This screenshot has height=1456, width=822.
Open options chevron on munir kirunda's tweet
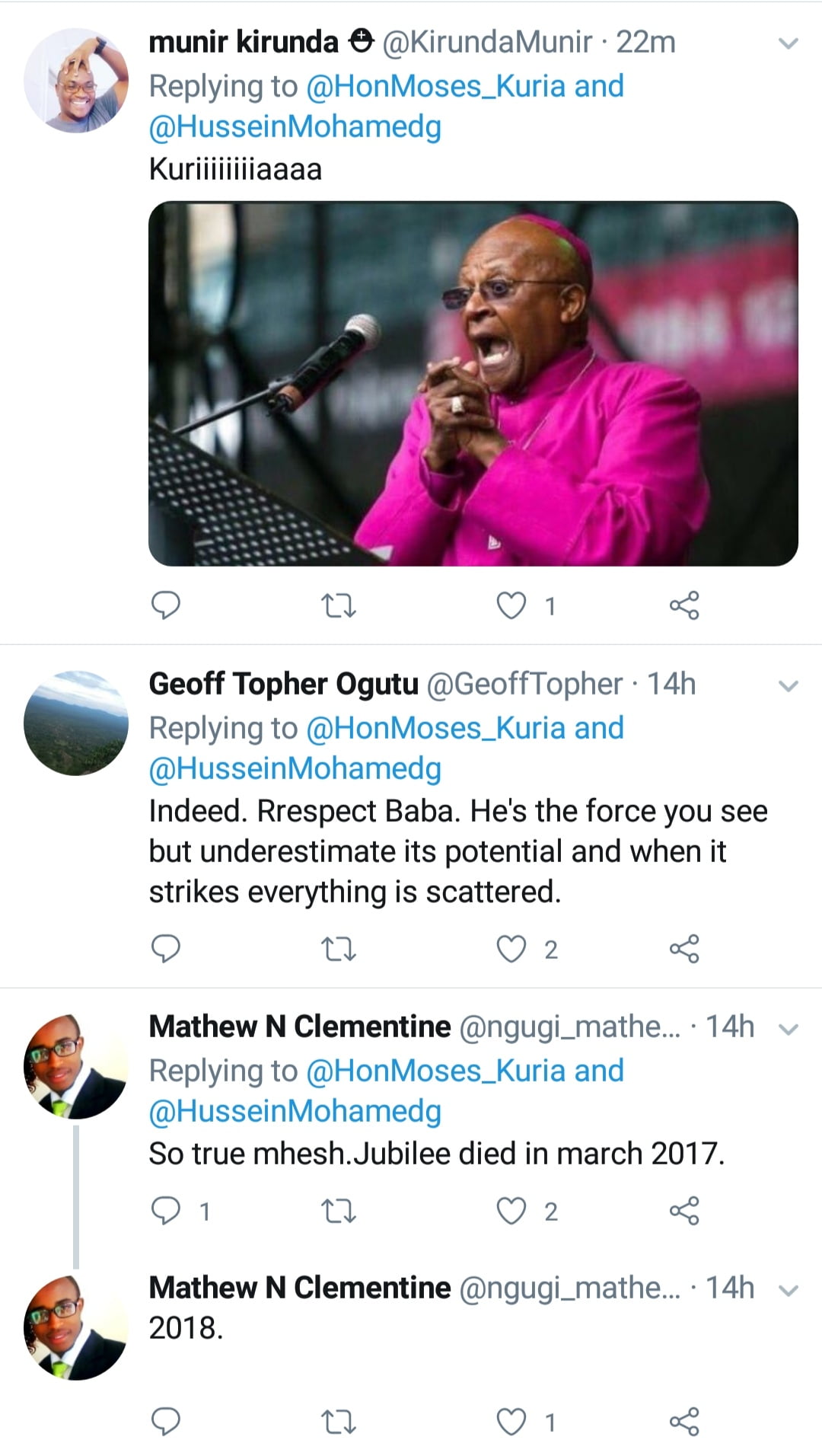pos(789,43)
